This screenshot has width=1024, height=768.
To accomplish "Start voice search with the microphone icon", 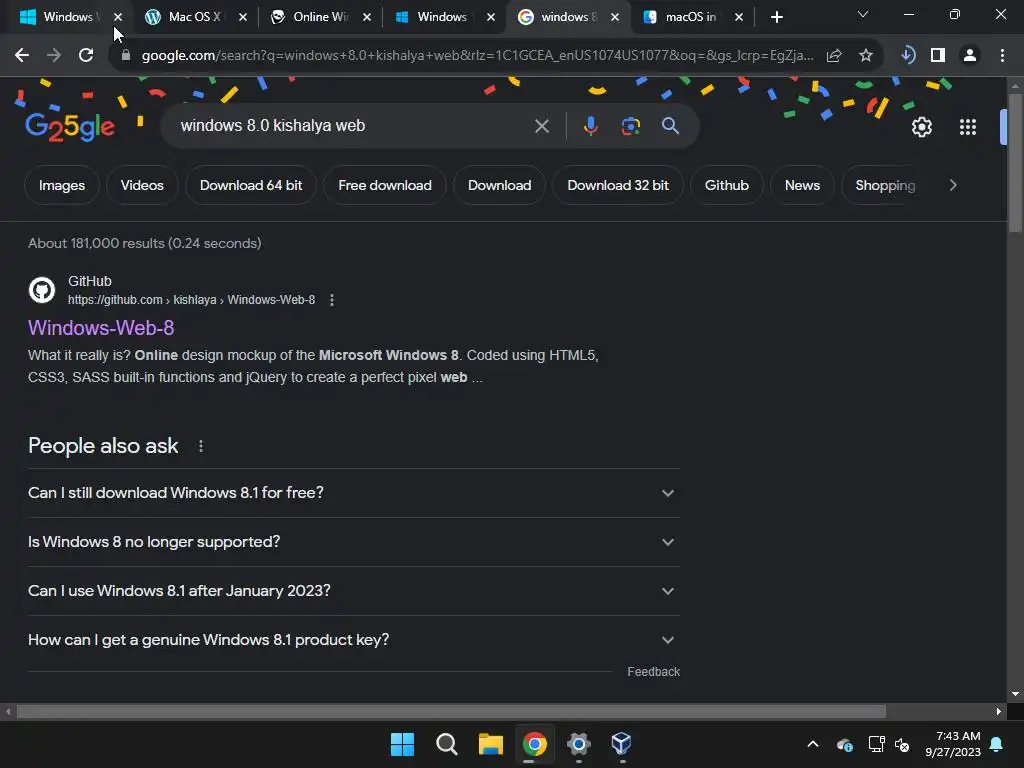I will pyautogui.click(x=590, y=126).
